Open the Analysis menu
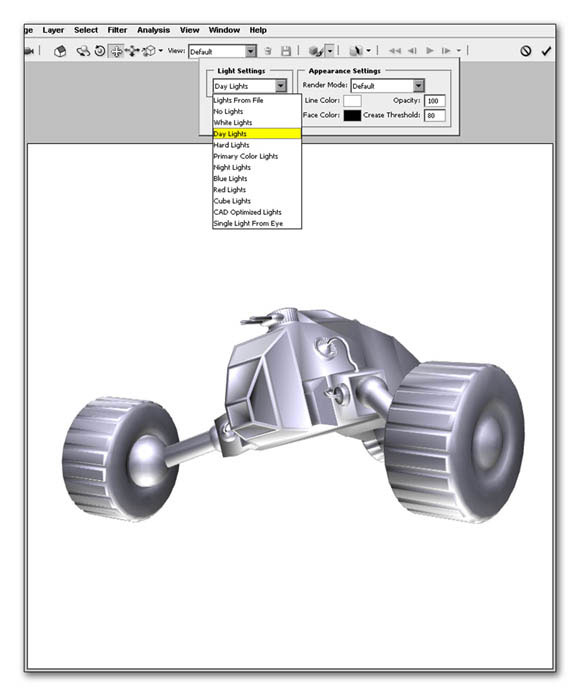Image resolution: width=580 pixels, height=696 pixels. coord(153,30)
